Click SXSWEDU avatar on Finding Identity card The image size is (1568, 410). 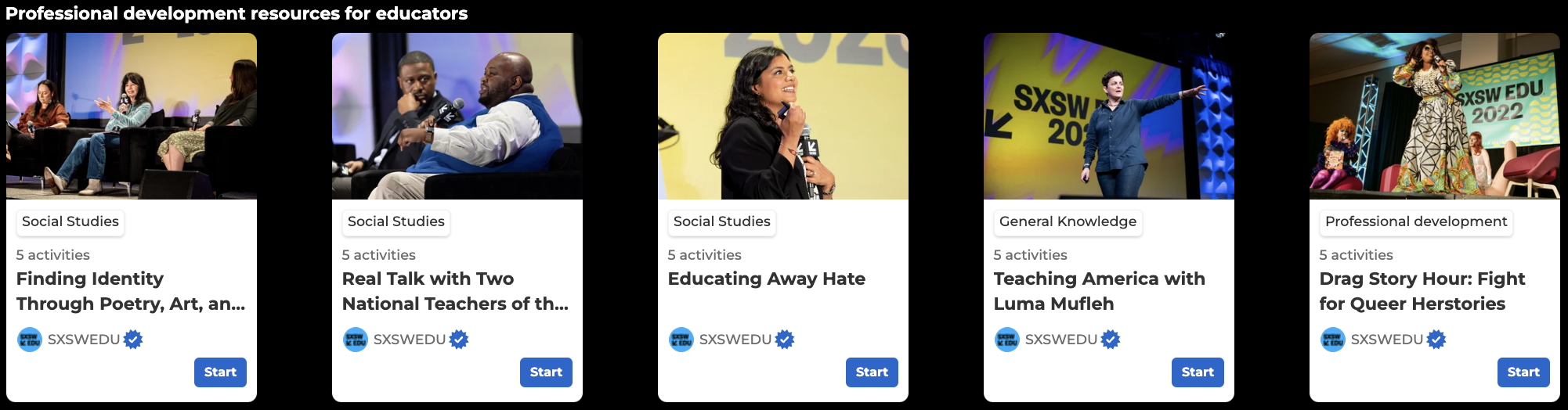[30, 340]
